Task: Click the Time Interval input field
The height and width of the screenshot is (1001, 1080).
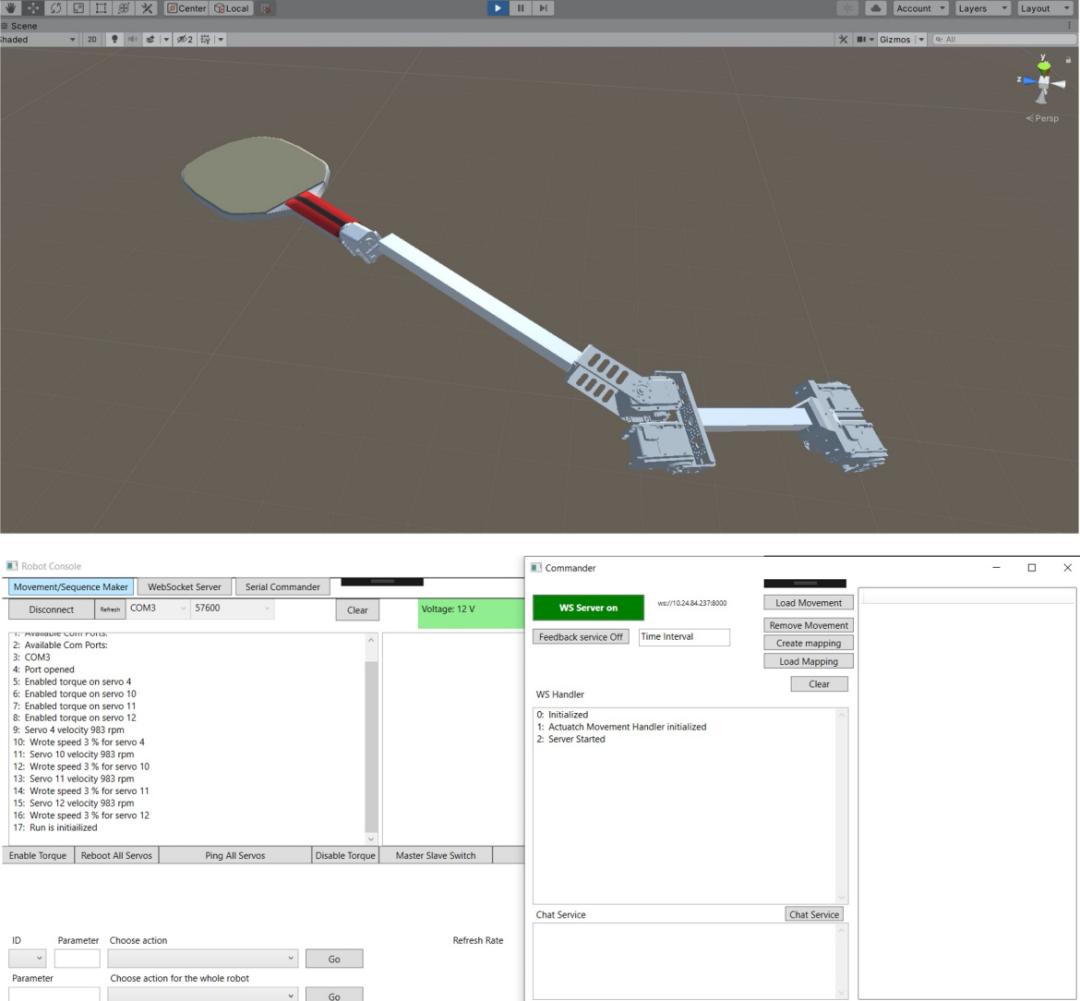Action: (684, 637)
